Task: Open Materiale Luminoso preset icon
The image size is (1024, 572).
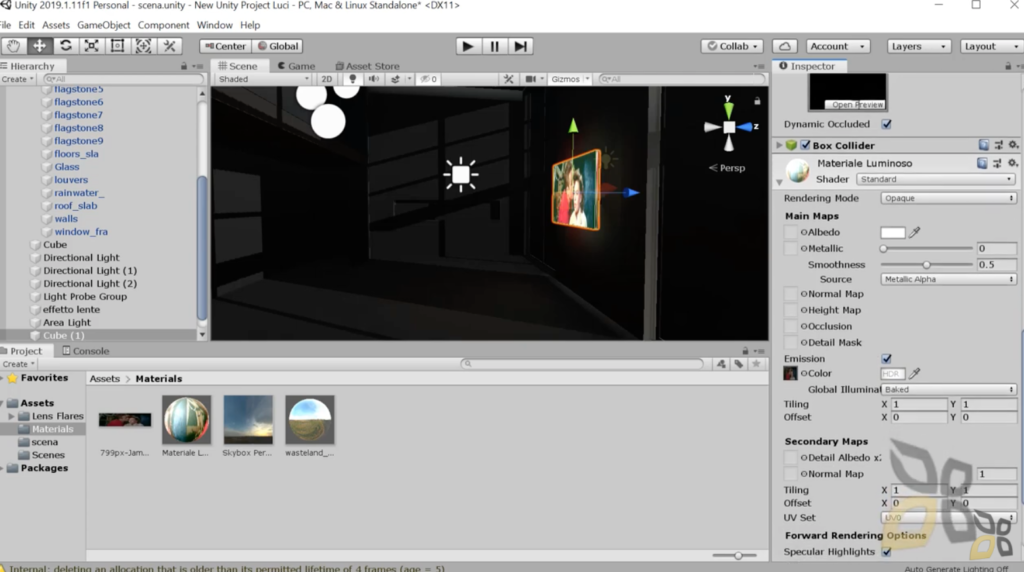Action: (x=997, y=163)
